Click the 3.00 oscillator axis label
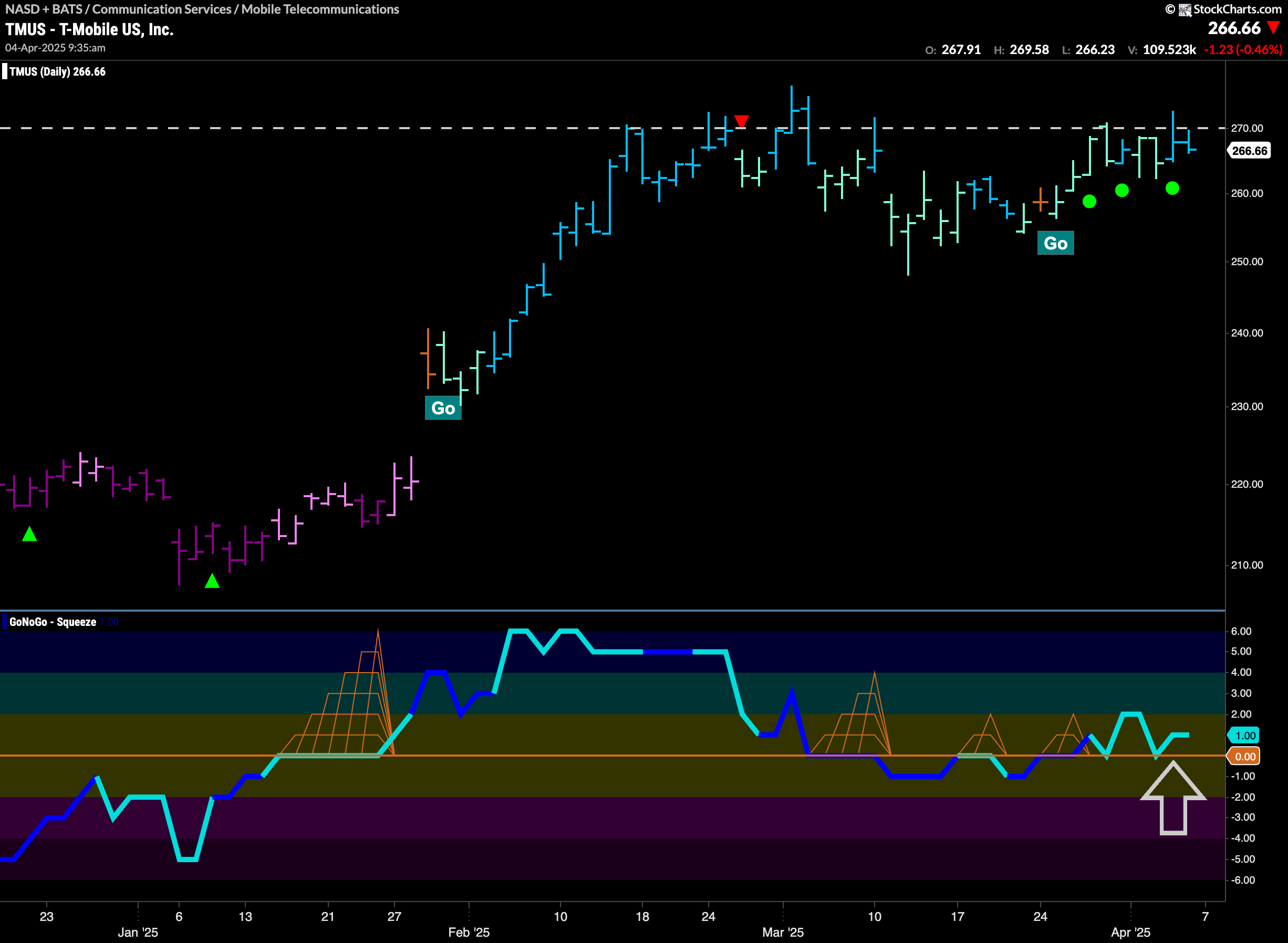The width and height of the screenshot is (1288, 943). pyautogui.click(x=1241, y=694)
